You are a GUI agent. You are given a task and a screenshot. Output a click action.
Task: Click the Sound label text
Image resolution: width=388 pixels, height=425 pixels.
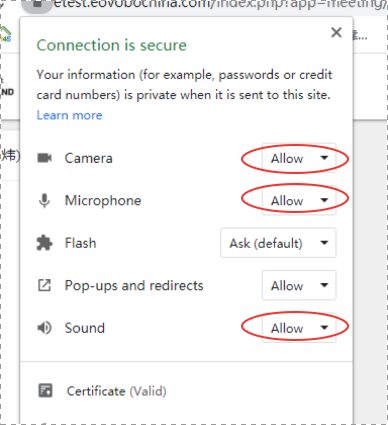point(85,328)
